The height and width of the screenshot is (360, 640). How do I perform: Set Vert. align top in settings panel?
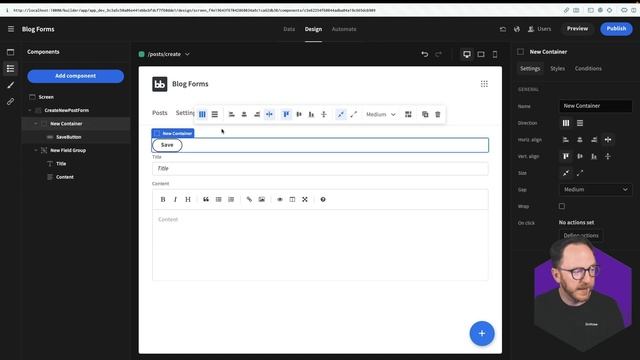566,156
